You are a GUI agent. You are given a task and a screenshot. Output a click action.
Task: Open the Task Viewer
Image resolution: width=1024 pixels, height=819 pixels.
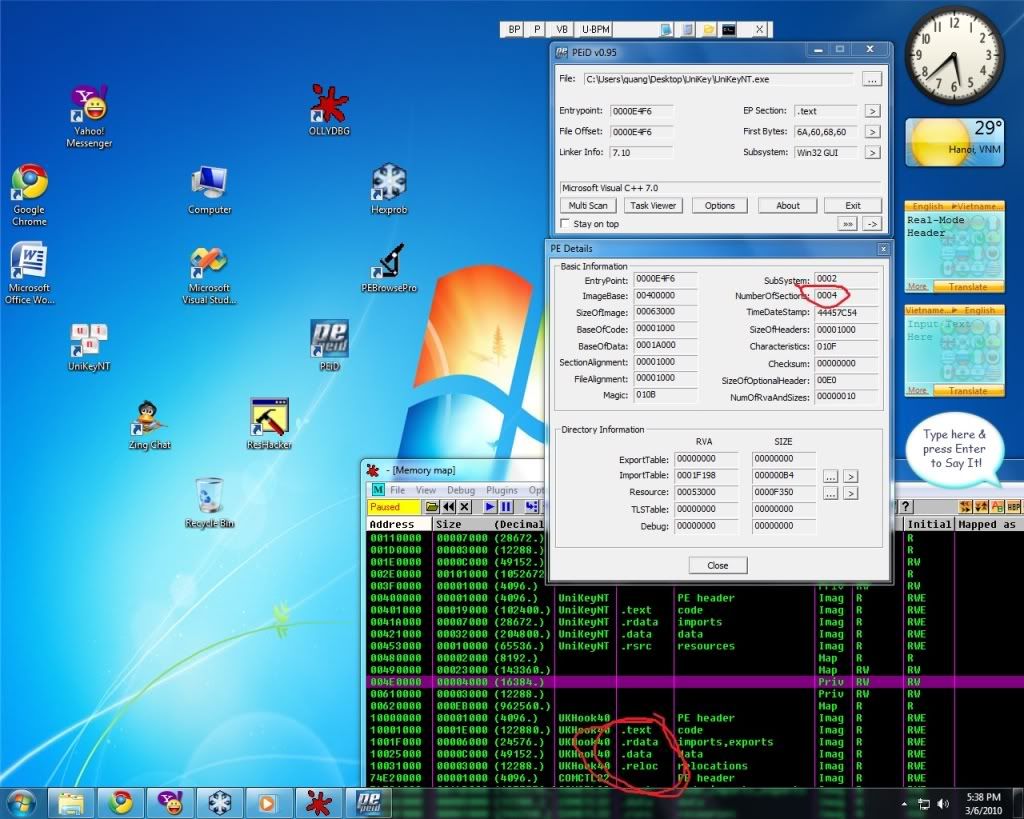pyautogui.click(x=653, y=206)
